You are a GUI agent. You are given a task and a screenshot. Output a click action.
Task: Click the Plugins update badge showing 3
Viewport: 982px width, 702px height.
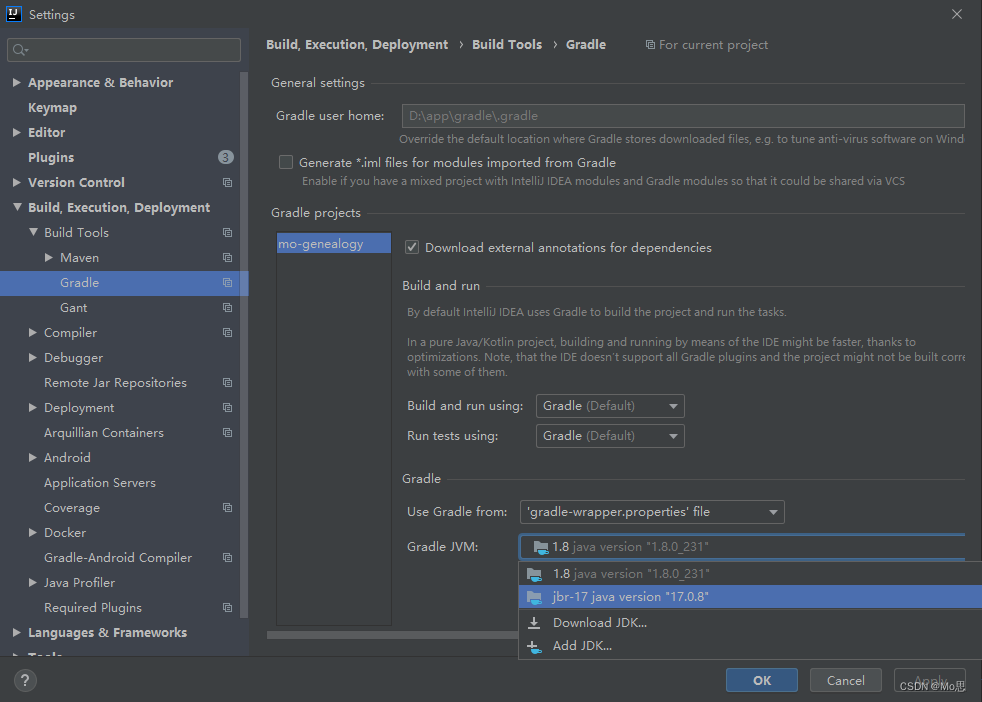point(225,157)
